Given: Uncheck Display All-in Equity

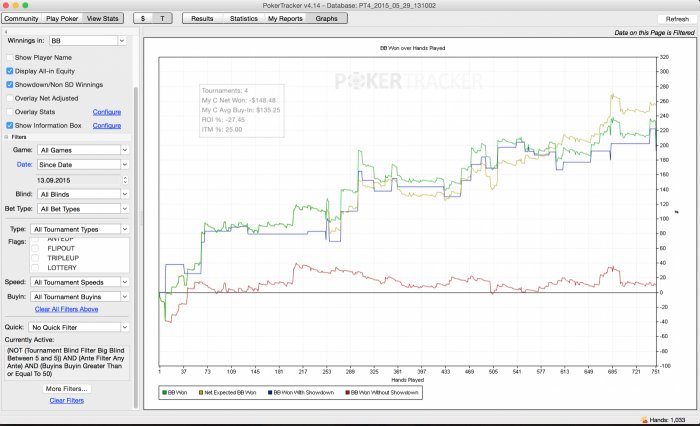Looking at the screenshot, I should [x=10, y=71].
